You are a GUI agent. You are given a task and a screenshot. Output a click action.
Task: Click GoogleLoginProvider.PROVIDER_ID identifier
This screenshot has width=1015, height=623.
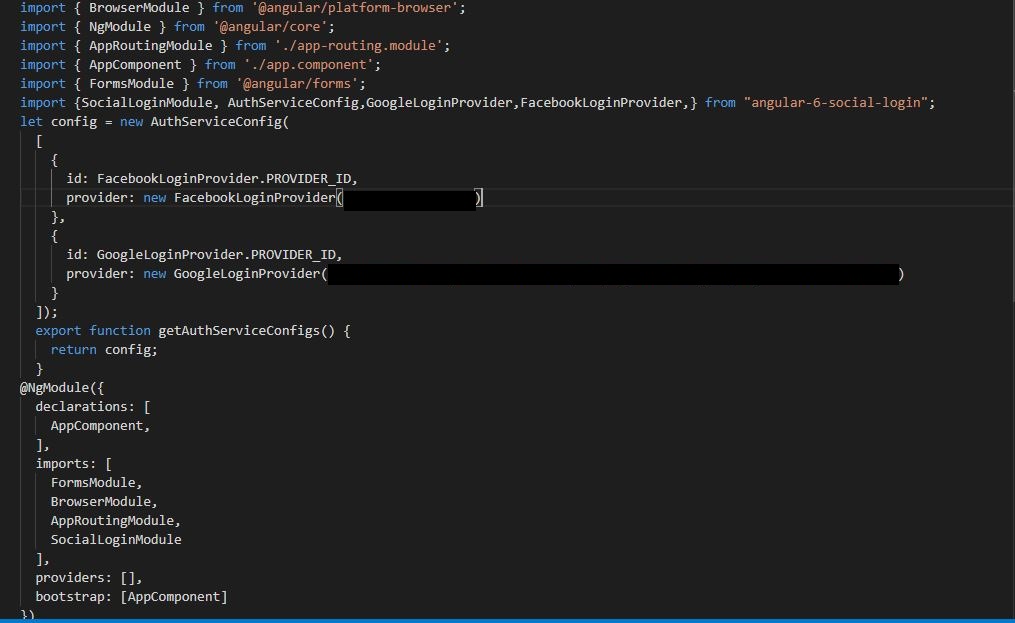coord(220,254)
